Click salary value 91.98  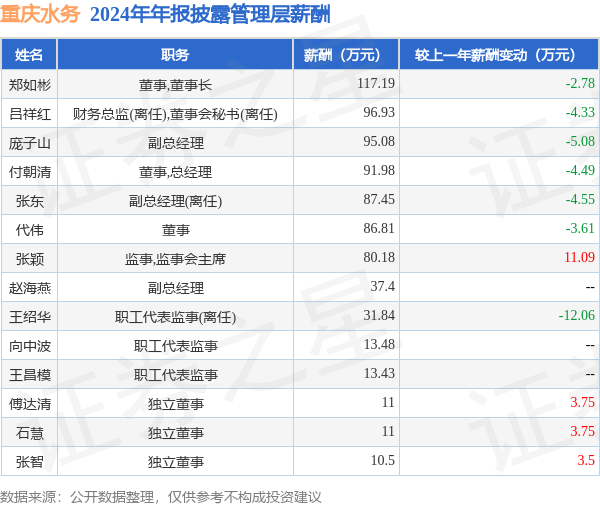click(x=379, y=170)
